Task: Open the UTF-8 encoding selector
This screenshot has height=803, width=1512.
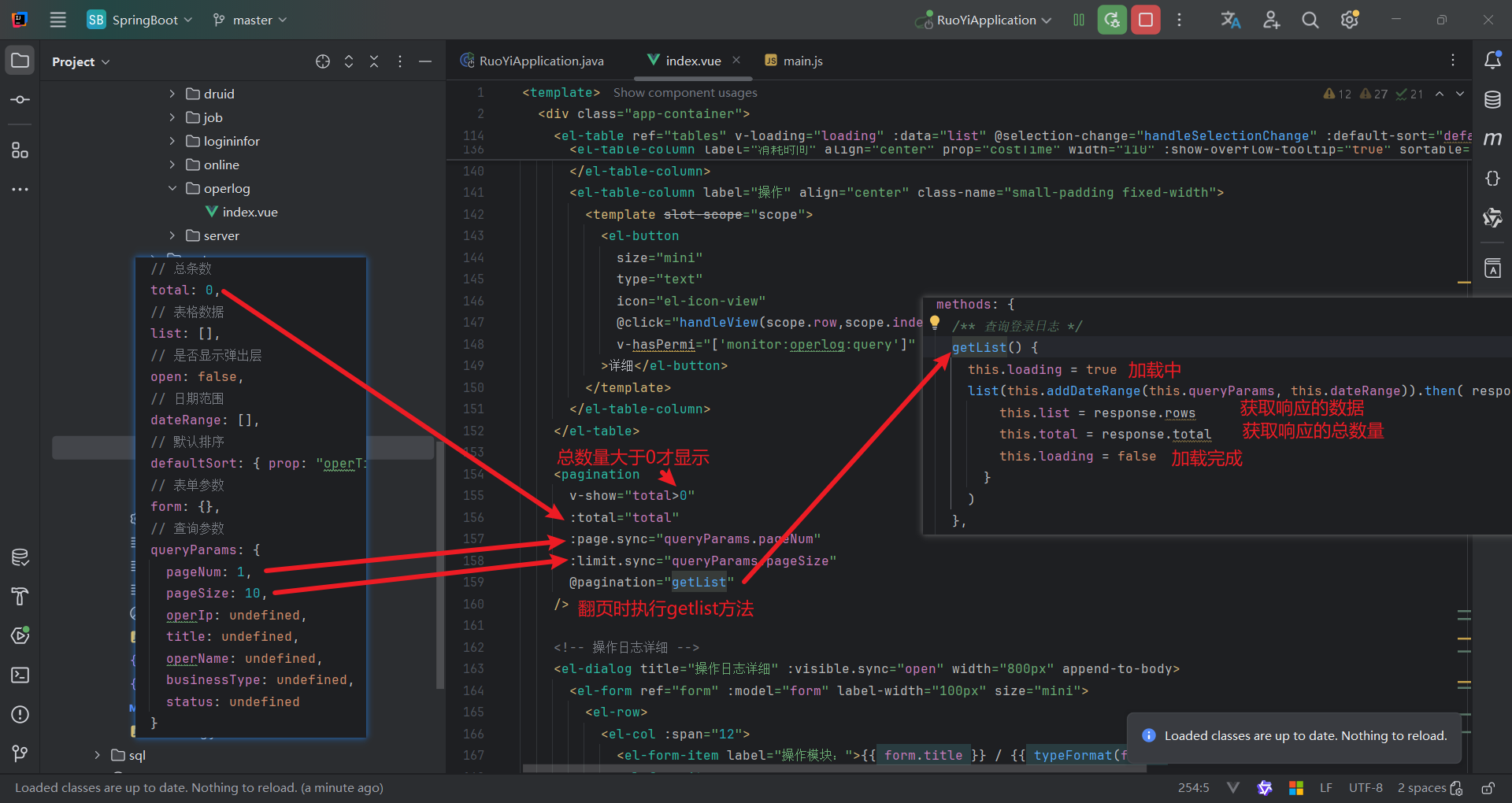Action: 1366,788
